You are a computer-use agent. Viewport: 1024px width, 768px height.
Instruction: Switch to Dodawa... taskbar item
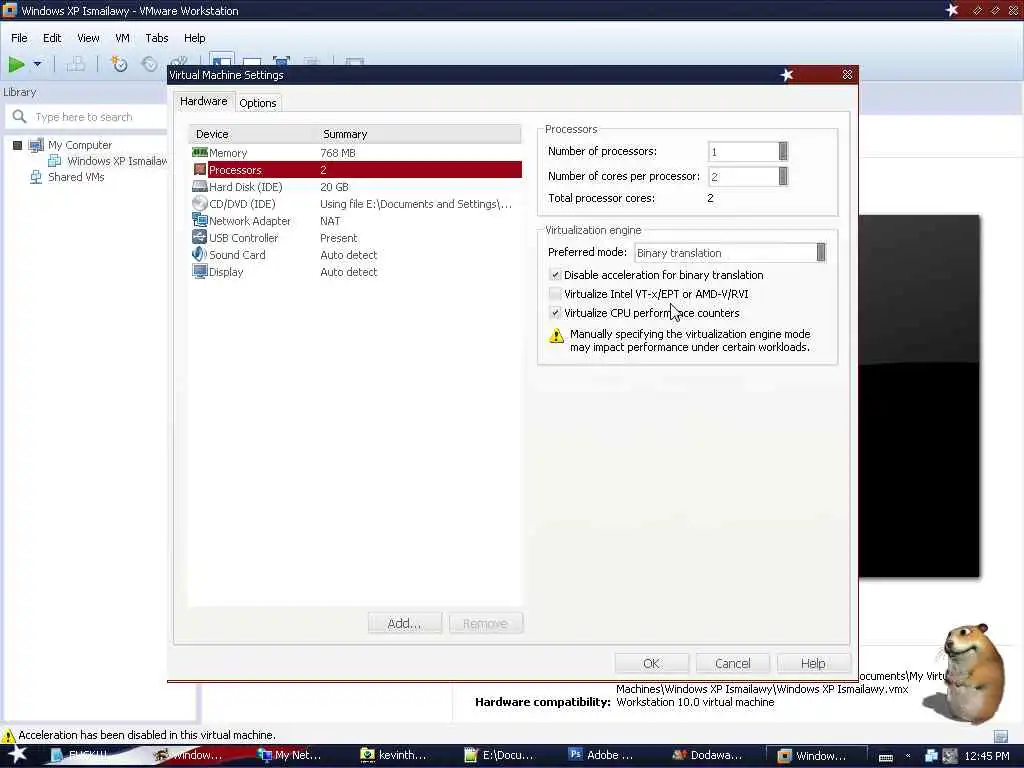pos(707,755)
